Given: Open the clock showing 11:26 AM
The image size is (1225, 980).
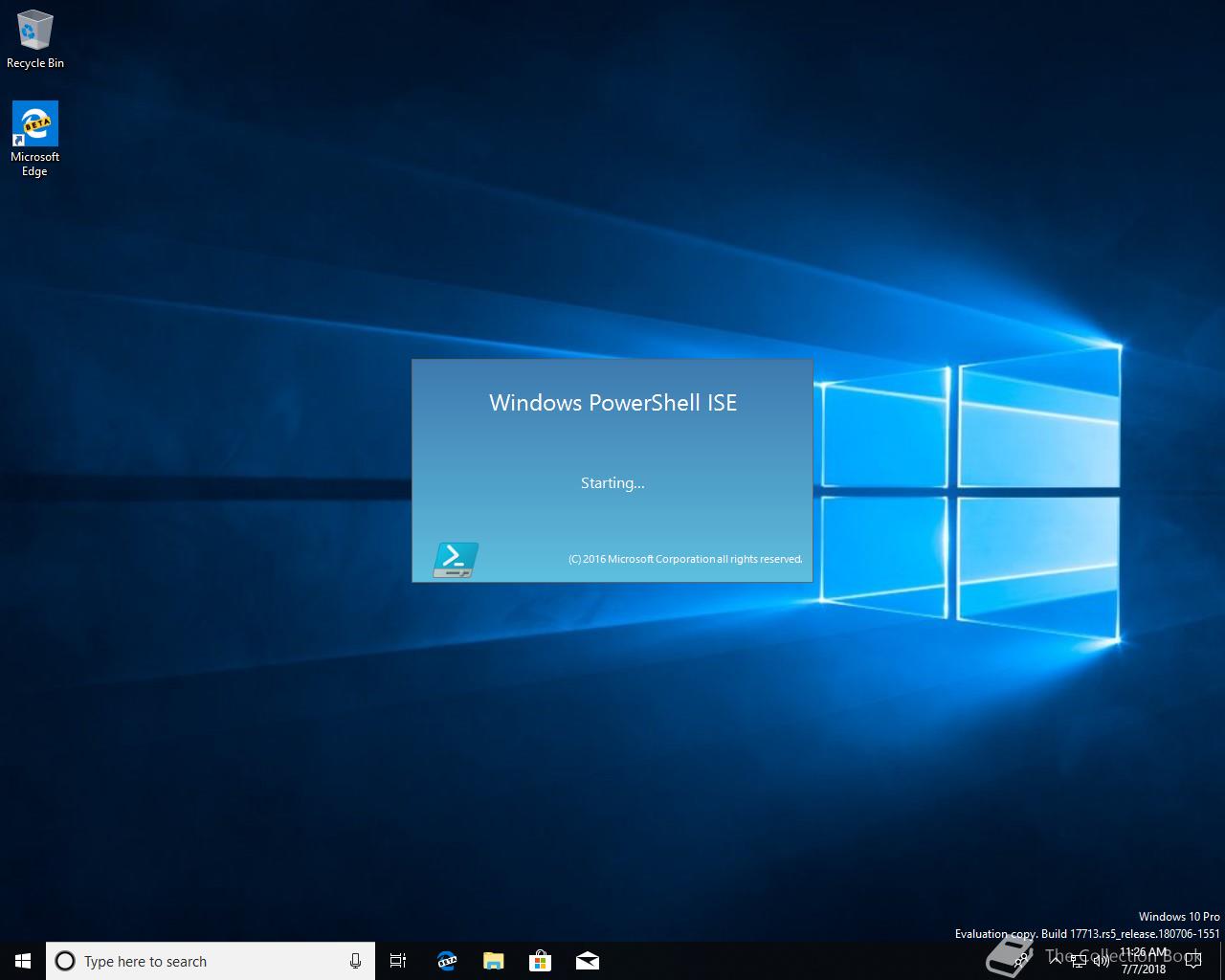Looking at the screenshot, I should (1144, 961).
